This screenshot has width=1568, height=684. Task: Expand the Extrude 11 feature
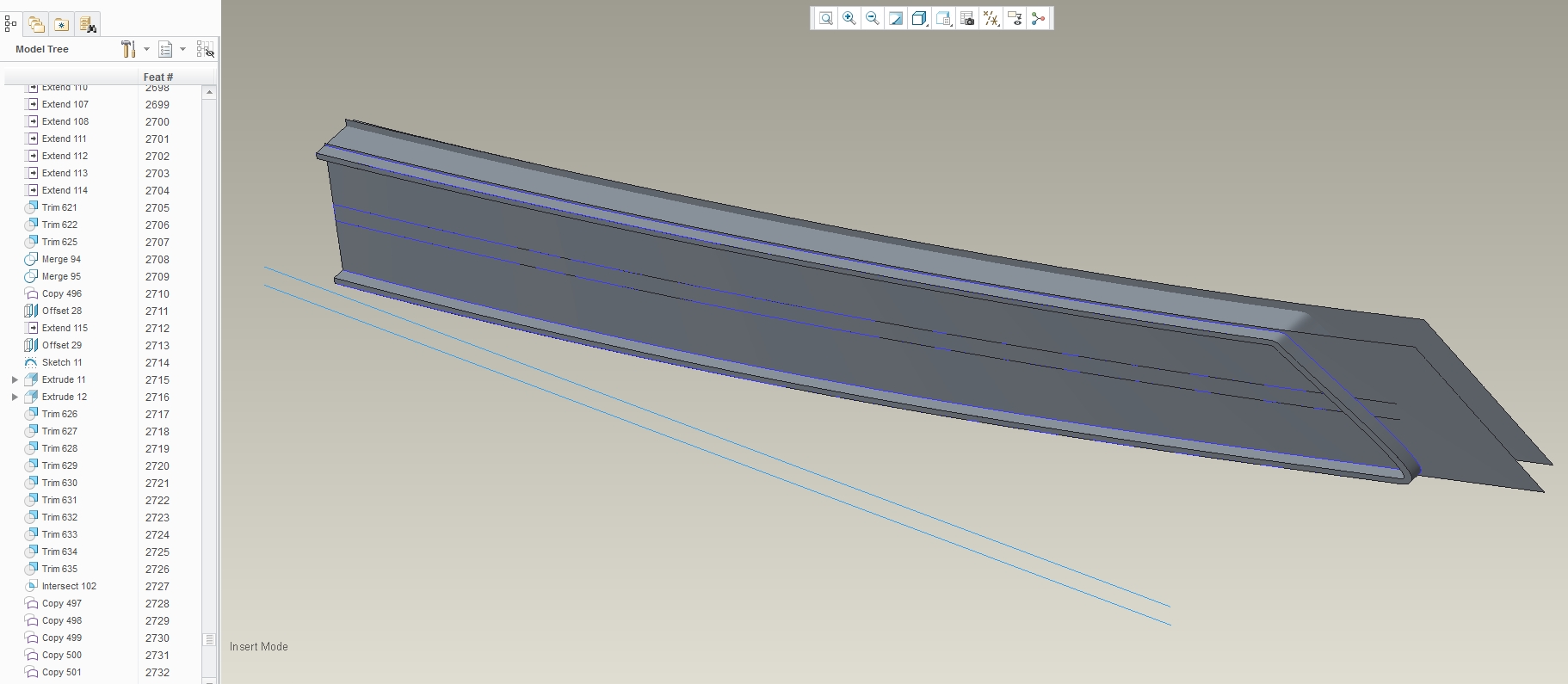pyautogui.click(x=15, y=379)
